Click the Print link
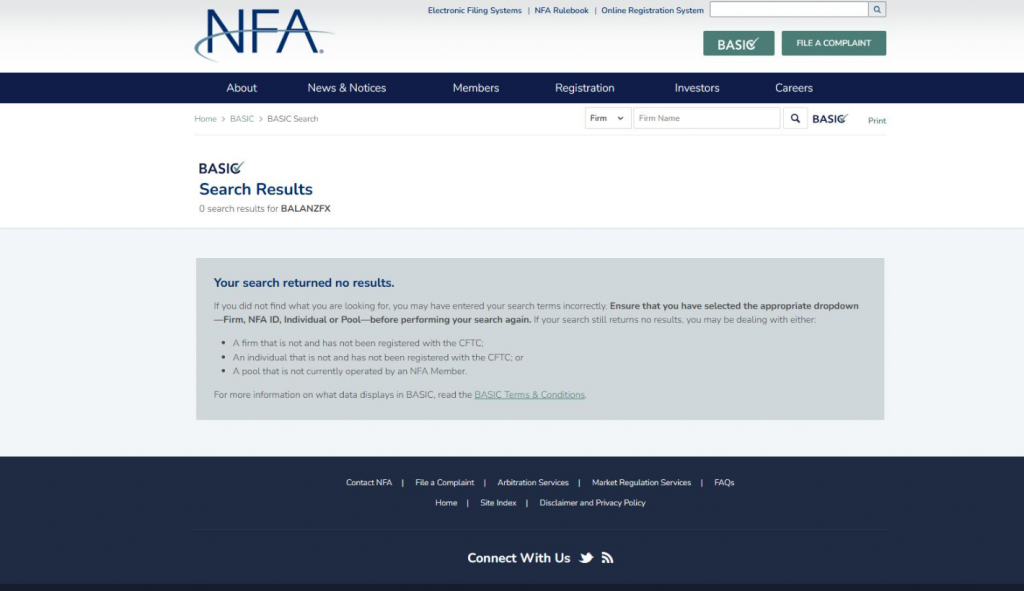 tap(877, 121)
